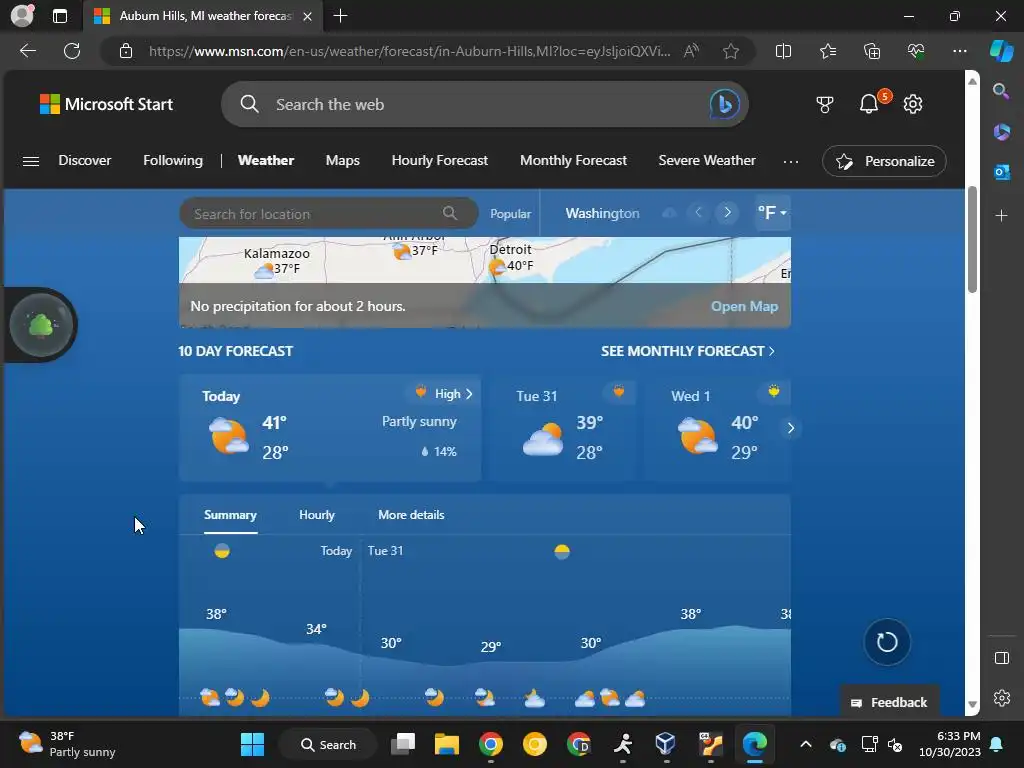Open the Discover tab
Screen dimensions: 1024x768
(85, 161)
